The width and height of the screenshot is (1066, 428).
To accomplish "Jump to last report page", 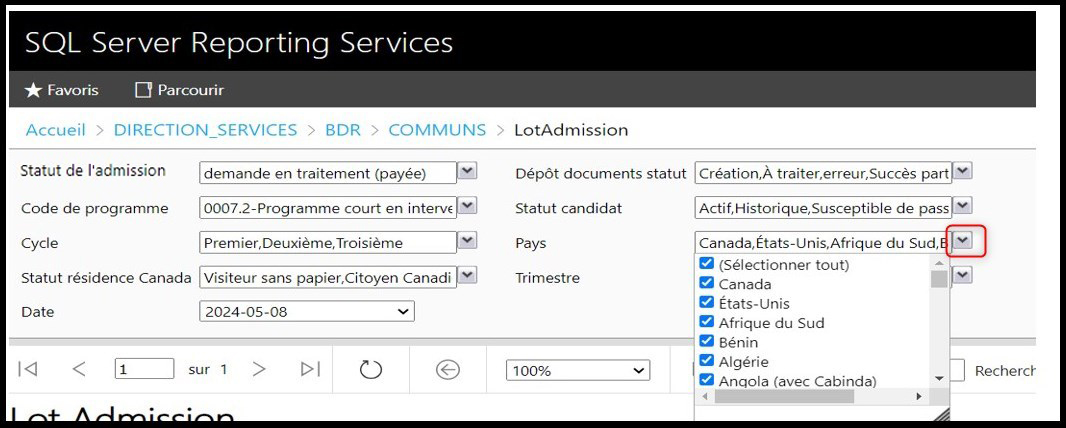I will tap(310, 369).
